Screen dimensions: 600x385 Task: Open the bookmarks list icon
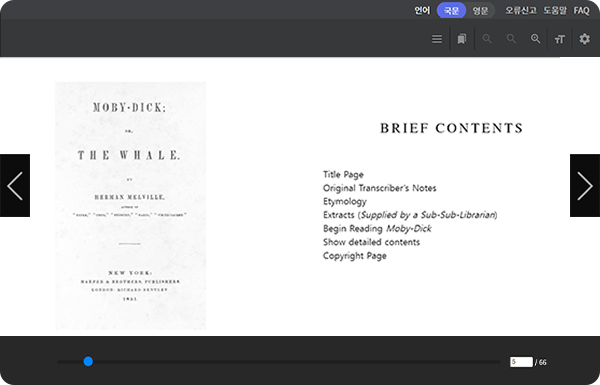pyautogui.click(x=462, y=39)
